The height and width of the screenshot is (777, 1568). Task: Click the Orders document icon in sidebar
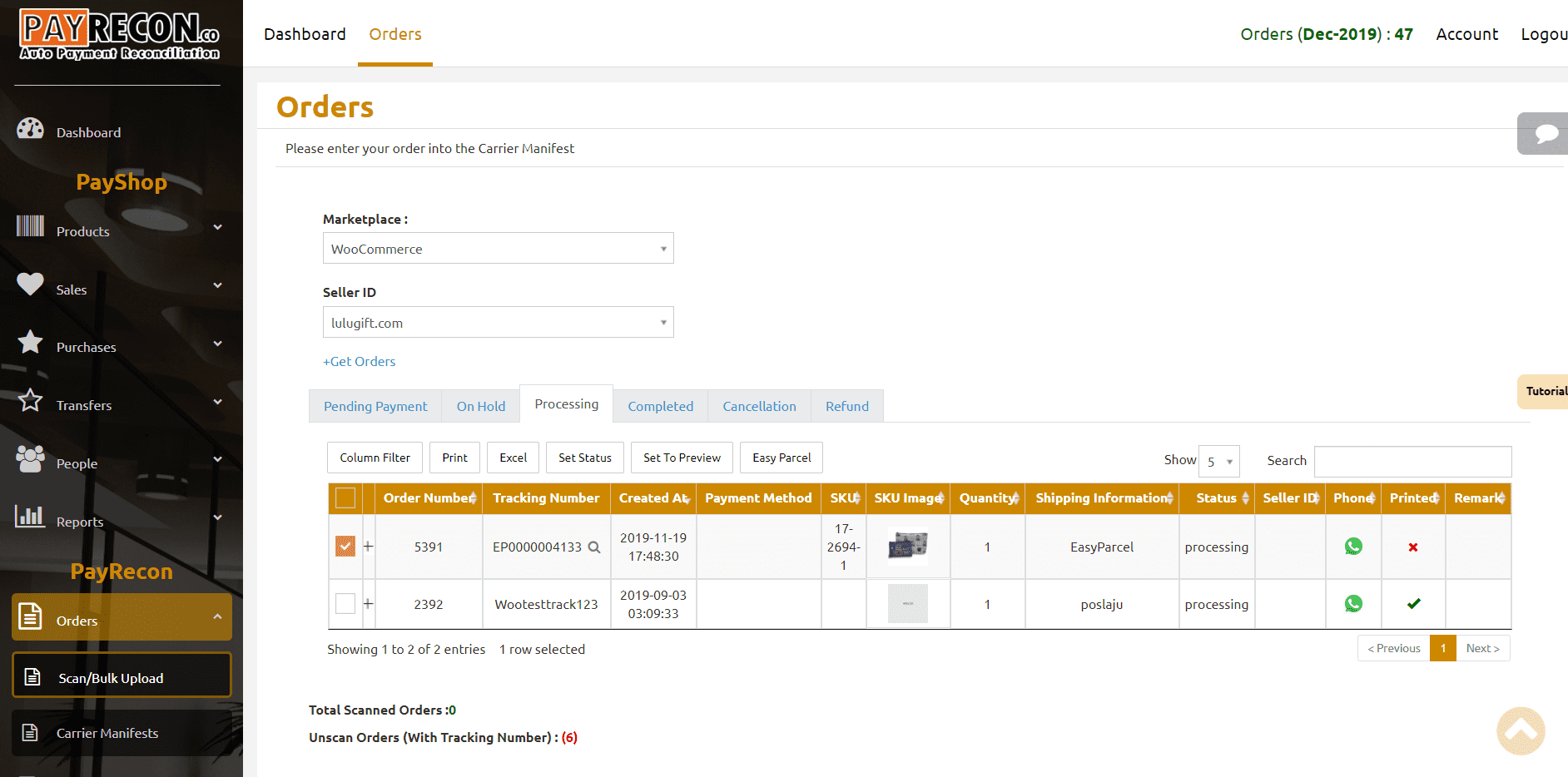pos(30,616)
